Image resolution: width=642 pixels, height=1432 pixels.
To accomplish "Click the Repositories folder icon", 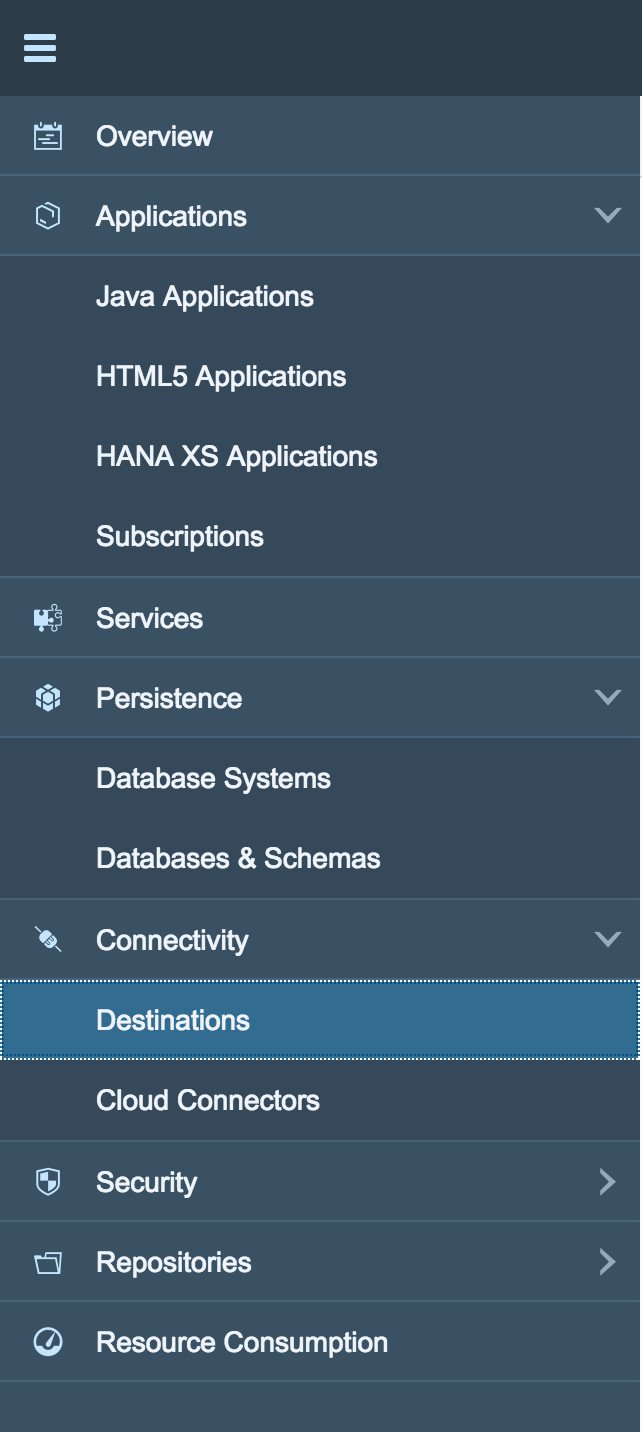I will 48,1262.
